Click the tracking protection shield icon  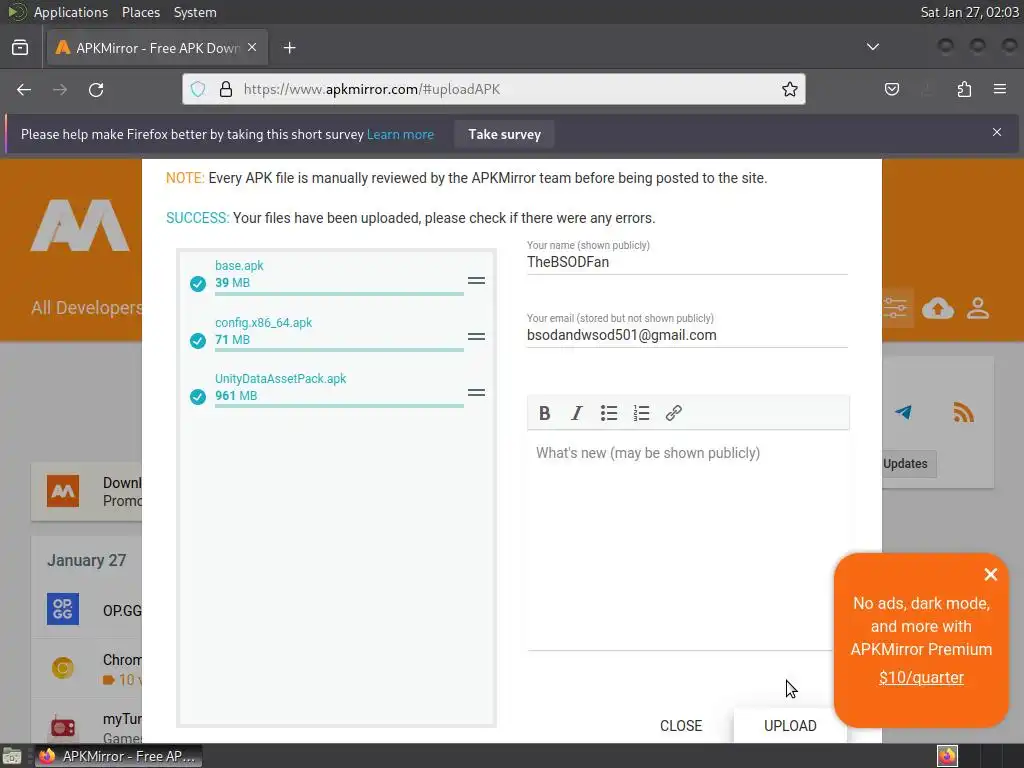point(198,89)
